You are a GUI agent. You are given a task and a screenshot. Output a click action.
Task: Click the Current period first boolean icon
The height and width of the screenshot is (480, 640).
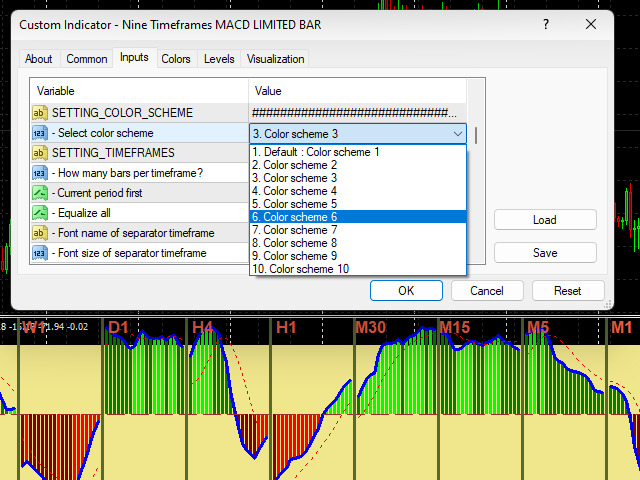click(40, 193)
